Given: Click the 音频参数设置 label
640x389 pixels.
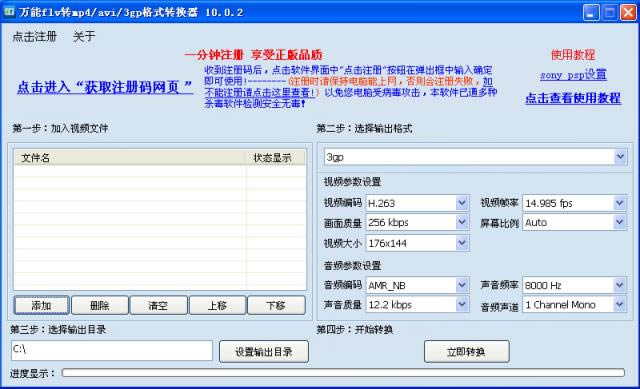Looking at the screenshot, I should coord(352,266).
